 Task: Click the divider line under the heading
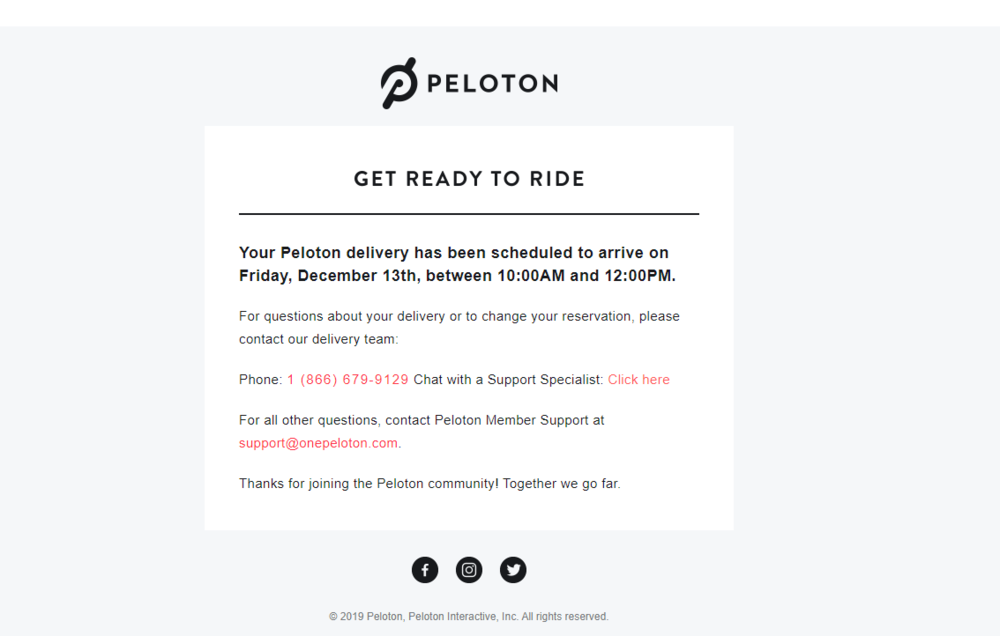(x=469, y=214)
